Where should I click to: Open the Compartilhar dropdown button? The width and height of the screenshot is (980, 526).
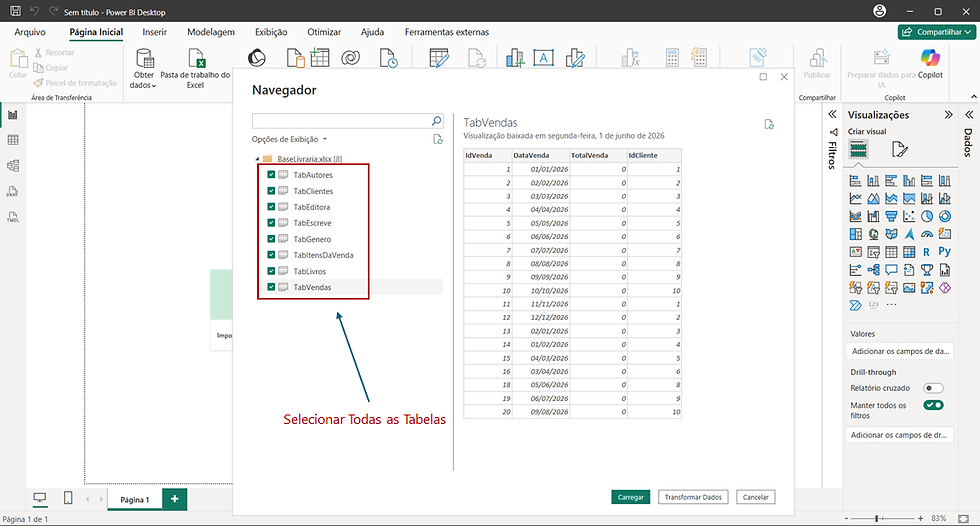tap(936, 32)
